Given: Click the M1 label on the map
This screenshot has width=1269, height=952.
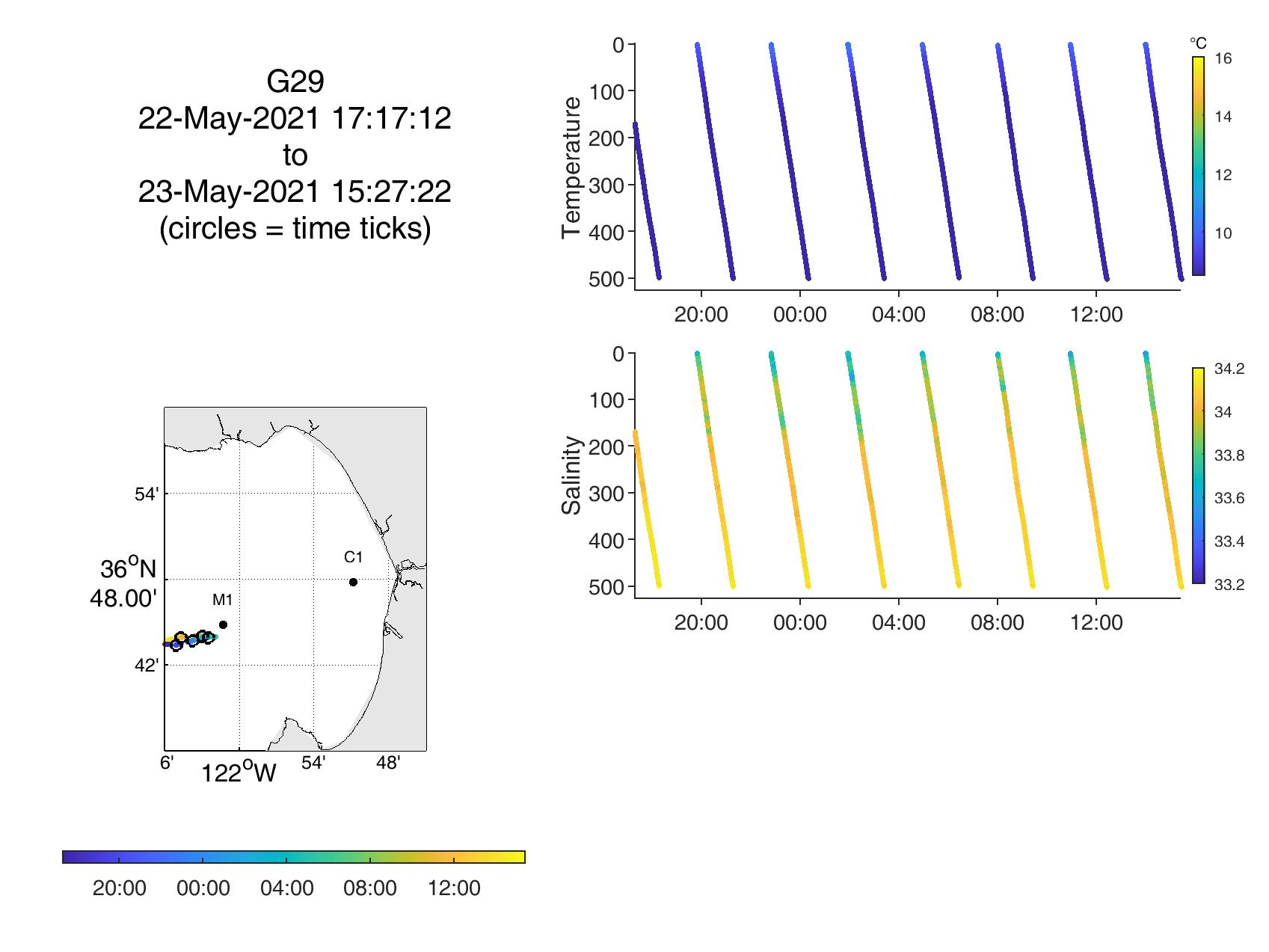Looking at the screenshot, I should tap(223, 600).
